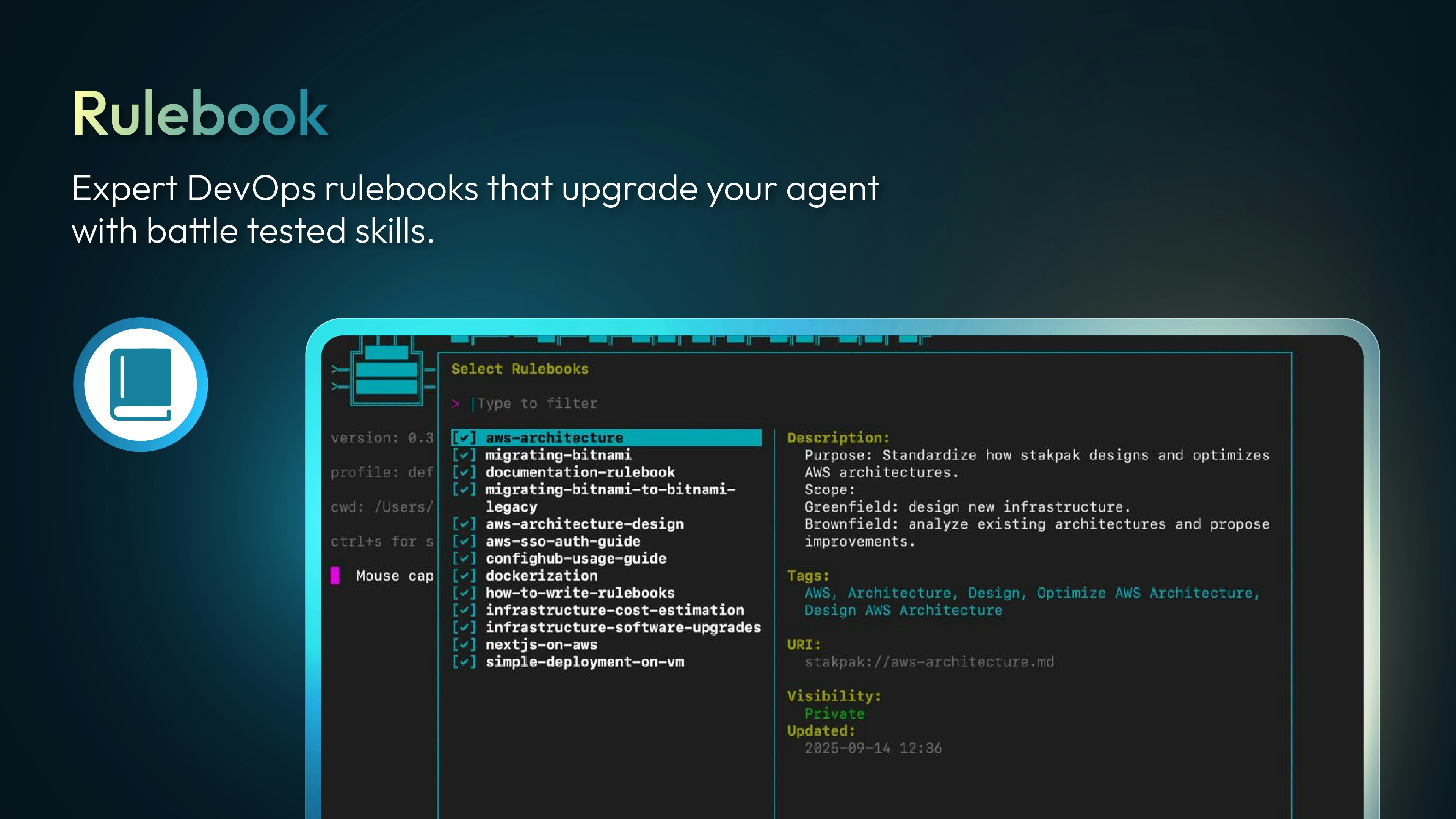Uncheck the dockerization rulebook

[x=464, y=575]
